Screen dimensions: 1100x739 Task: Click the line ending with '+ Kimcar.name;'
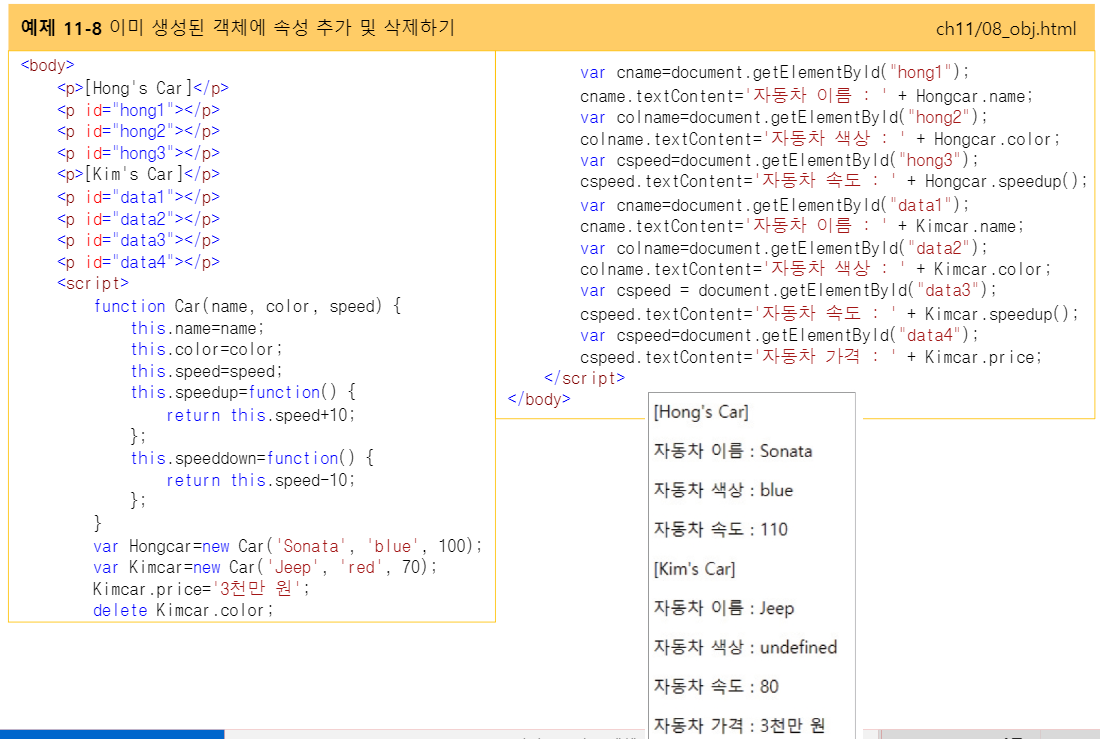click(x=802, y=226)
